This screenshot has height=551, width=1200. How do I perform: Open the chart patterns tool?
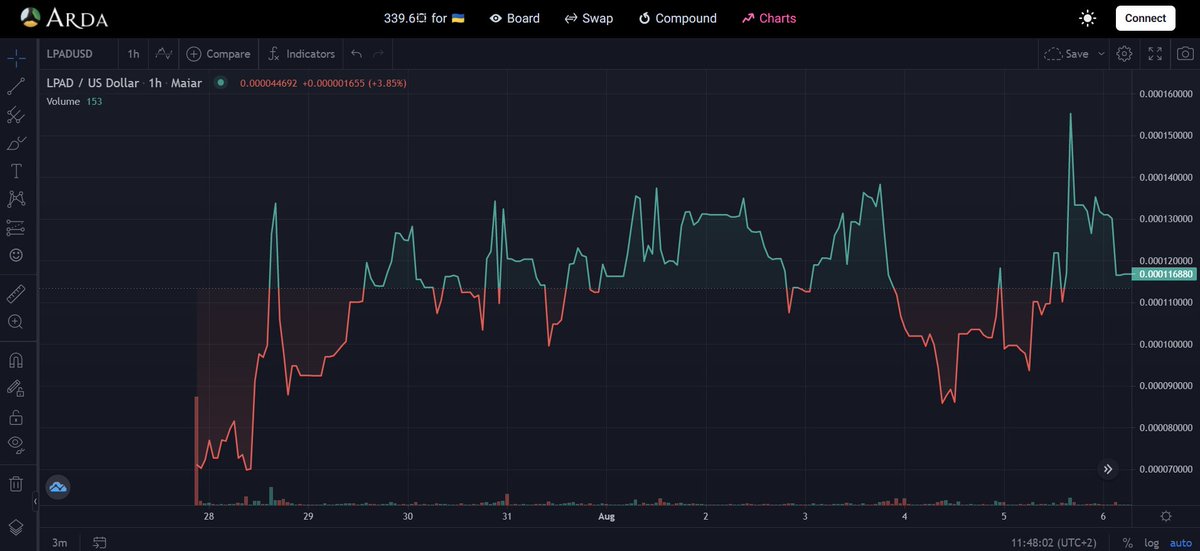click(16, 199)
